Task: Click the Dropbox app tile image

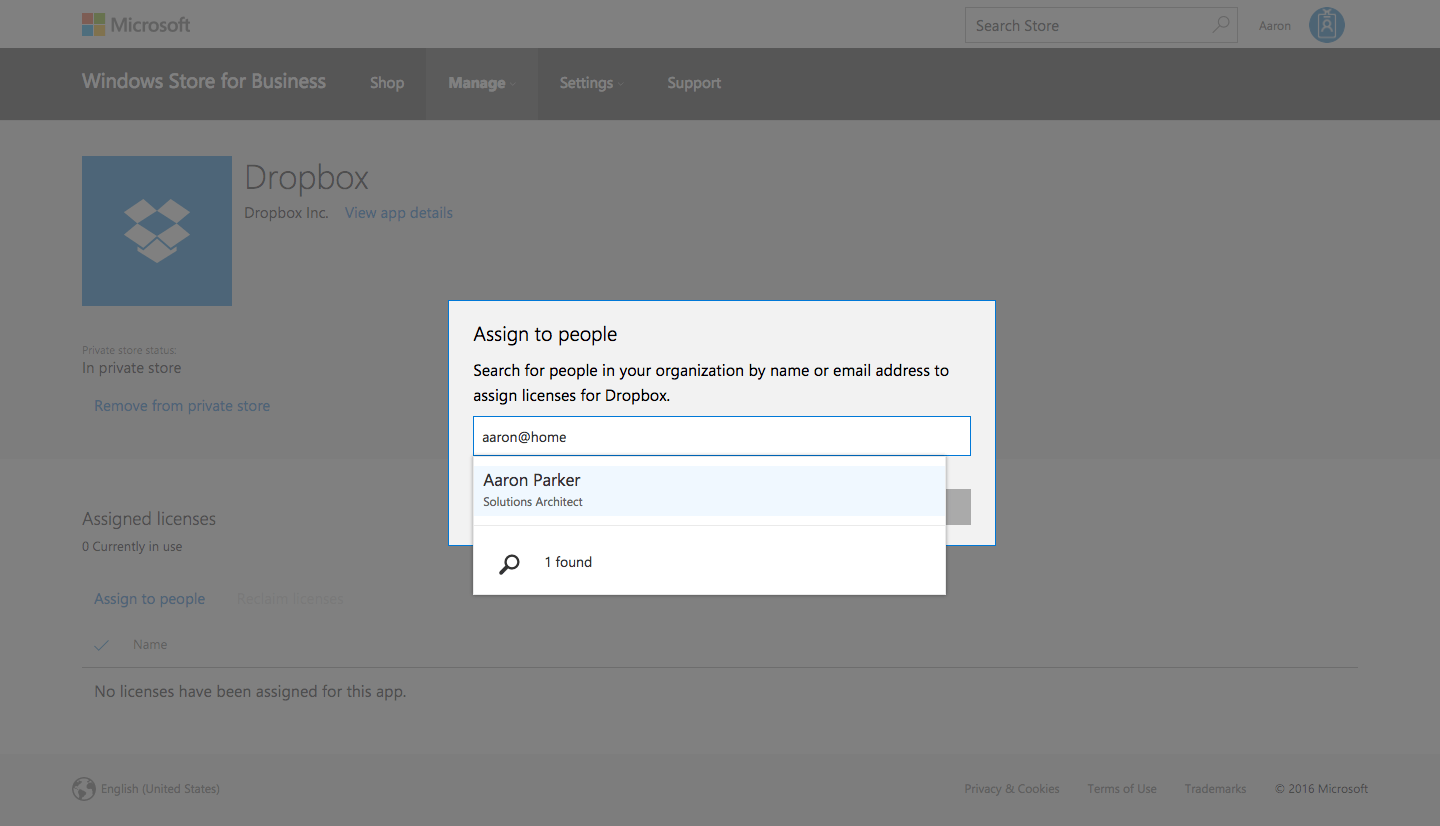Action: click(x=157, y=231)
